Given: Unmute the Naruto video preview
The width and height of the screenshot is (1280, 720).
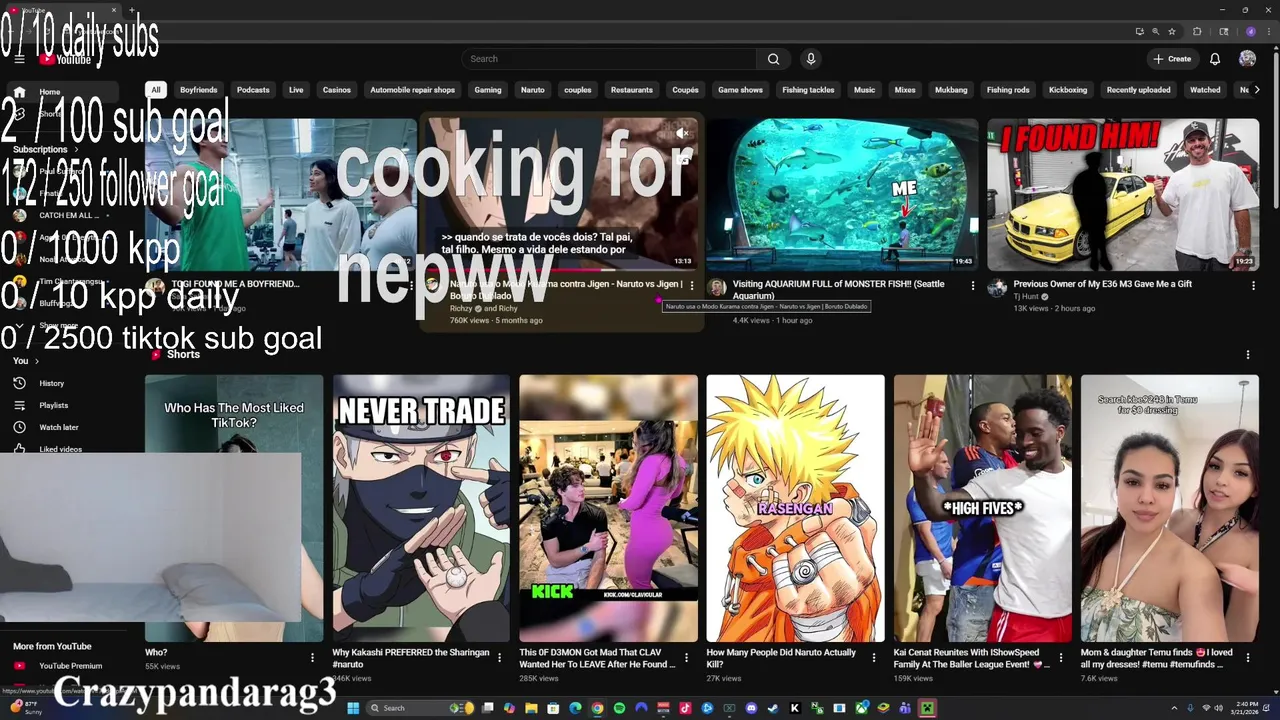Looking at the screenshot, I should point(682,133).
